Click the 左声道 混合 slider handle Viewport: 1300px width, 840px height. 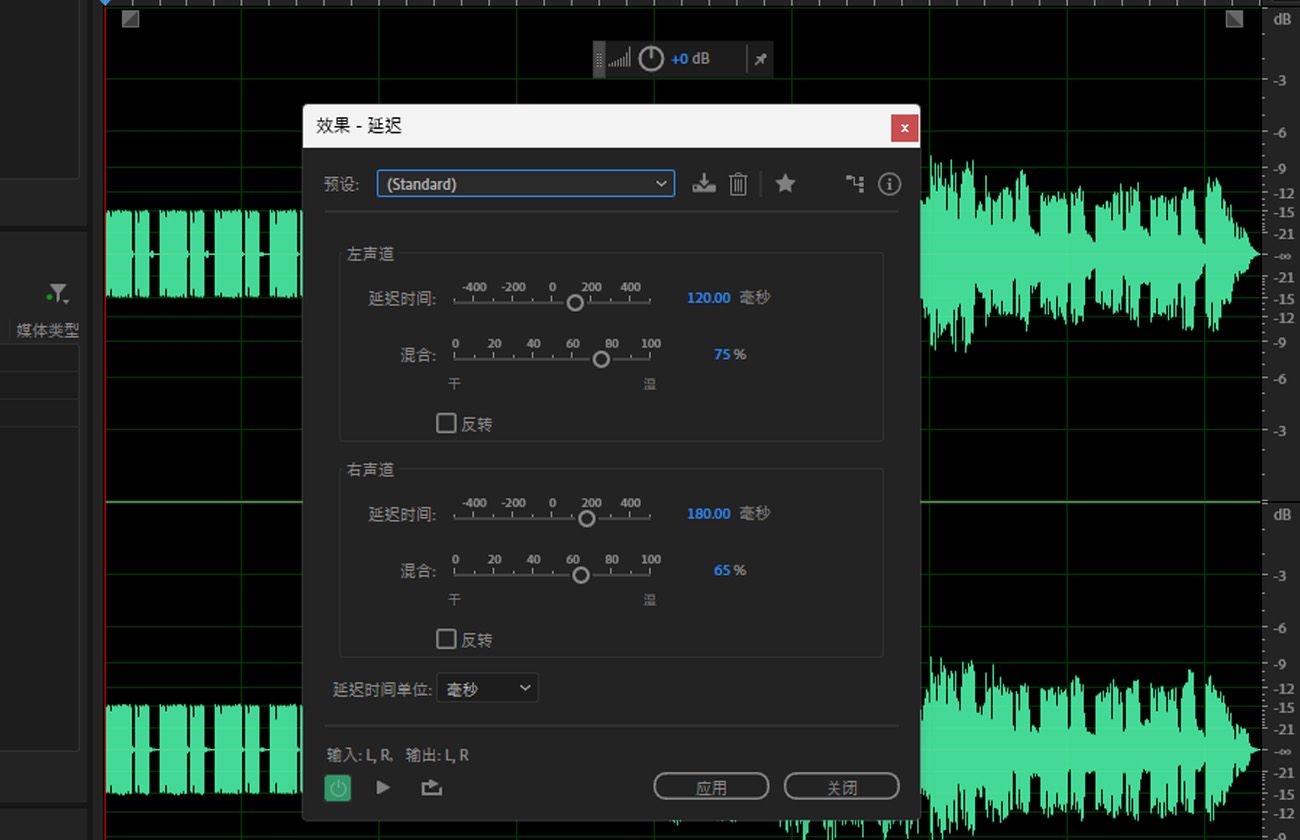pos(601,359)
